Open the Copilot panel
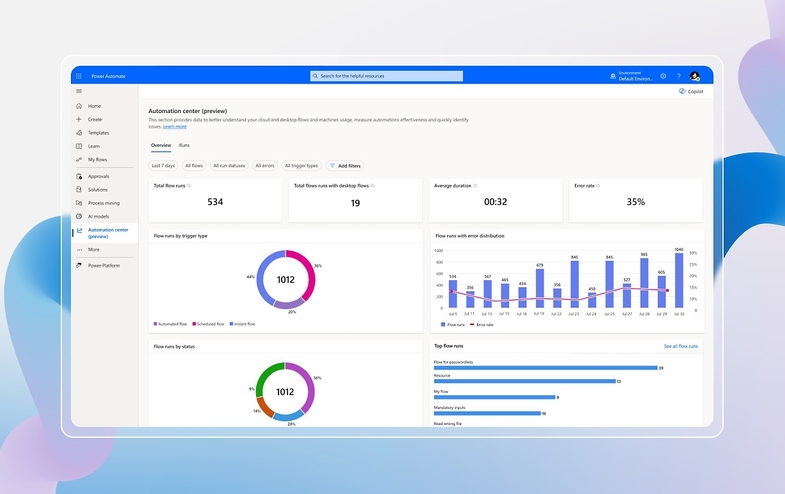Image resolution: width=785 pixels, height=494 pixels. (691, 92)
